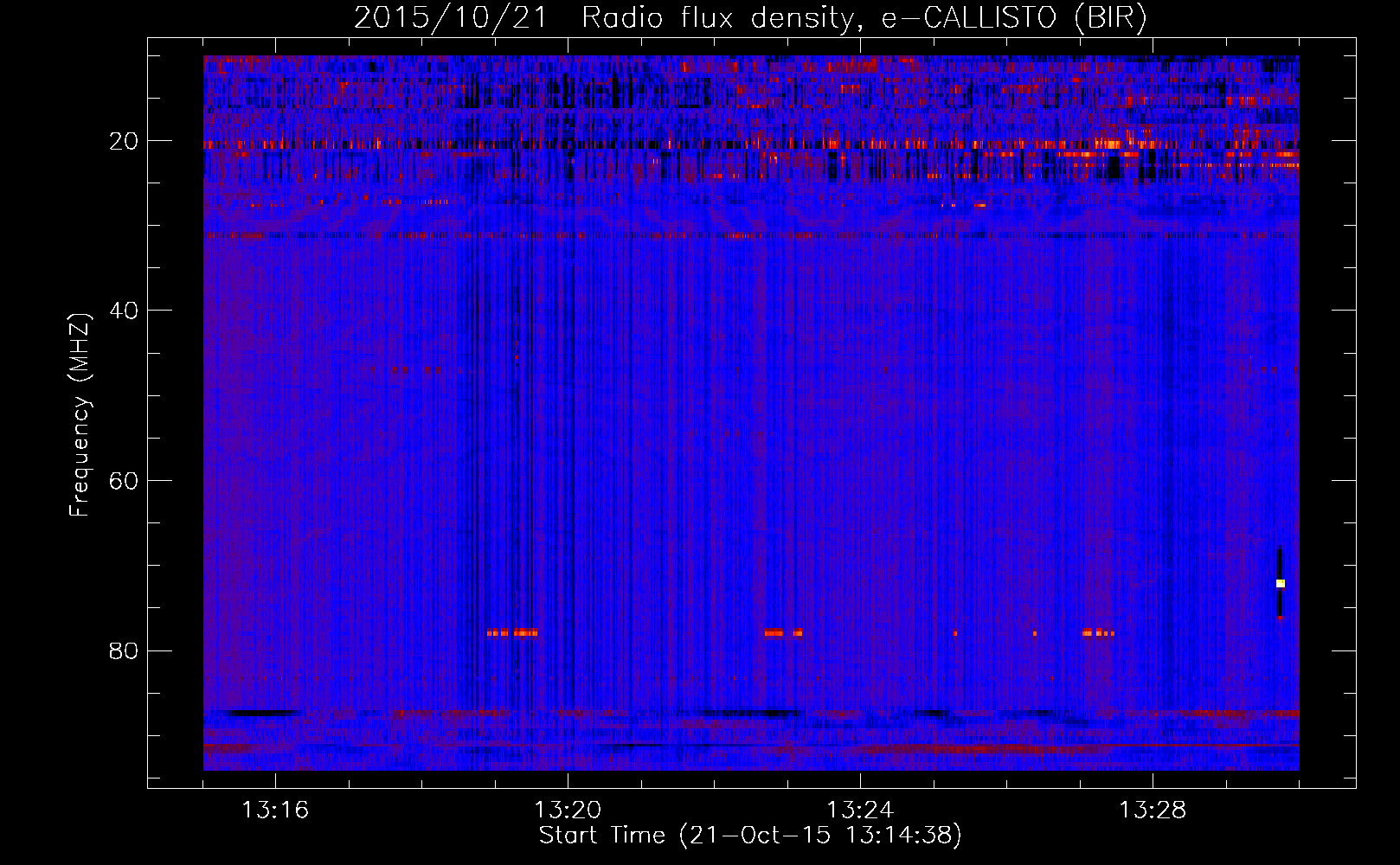Click the 20 MHz frequency tick label
The image size is (1400, 865).
[x=124, y=141]
